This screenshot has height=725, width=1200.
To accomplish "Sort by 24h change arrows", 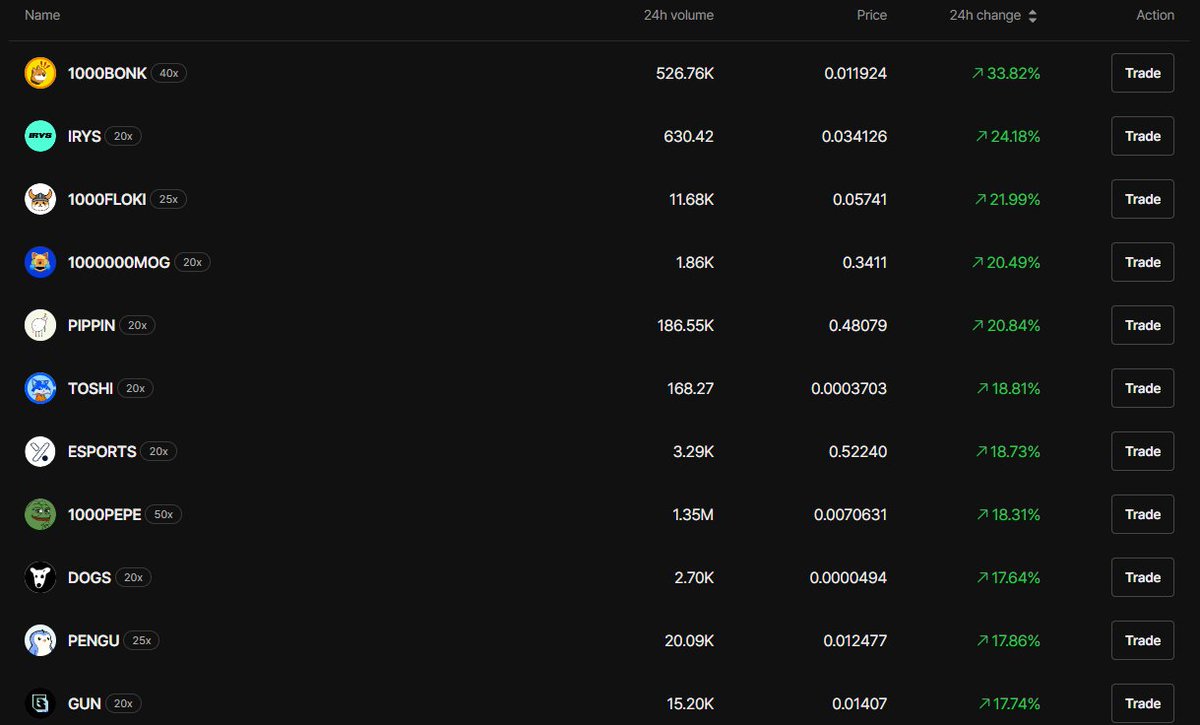I will [x=1033, y=16].
